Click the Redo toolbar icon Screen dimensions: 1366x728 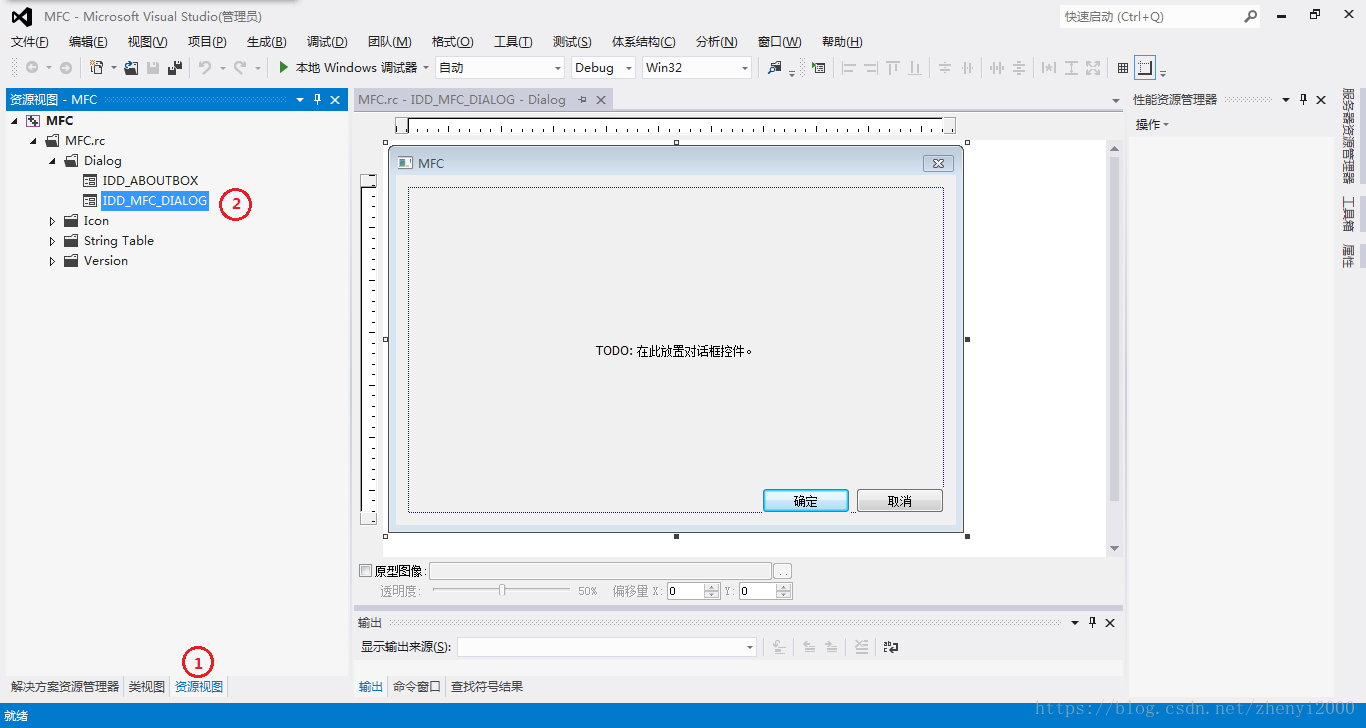click(240, 68)
